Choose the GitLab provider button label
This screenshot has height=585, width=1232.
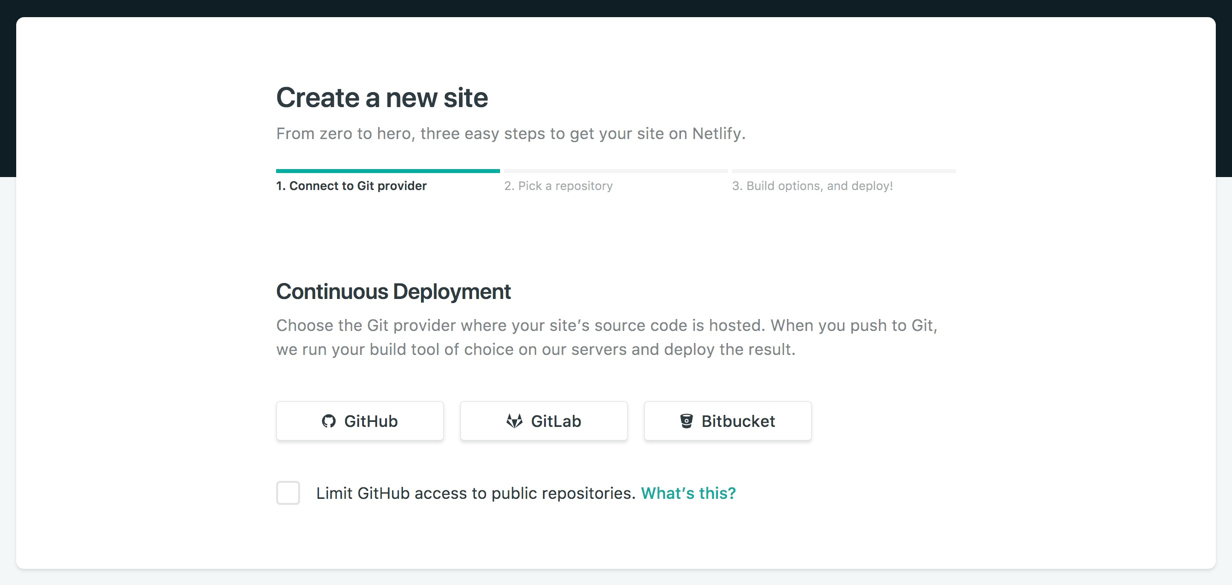[x=556, y=421]
